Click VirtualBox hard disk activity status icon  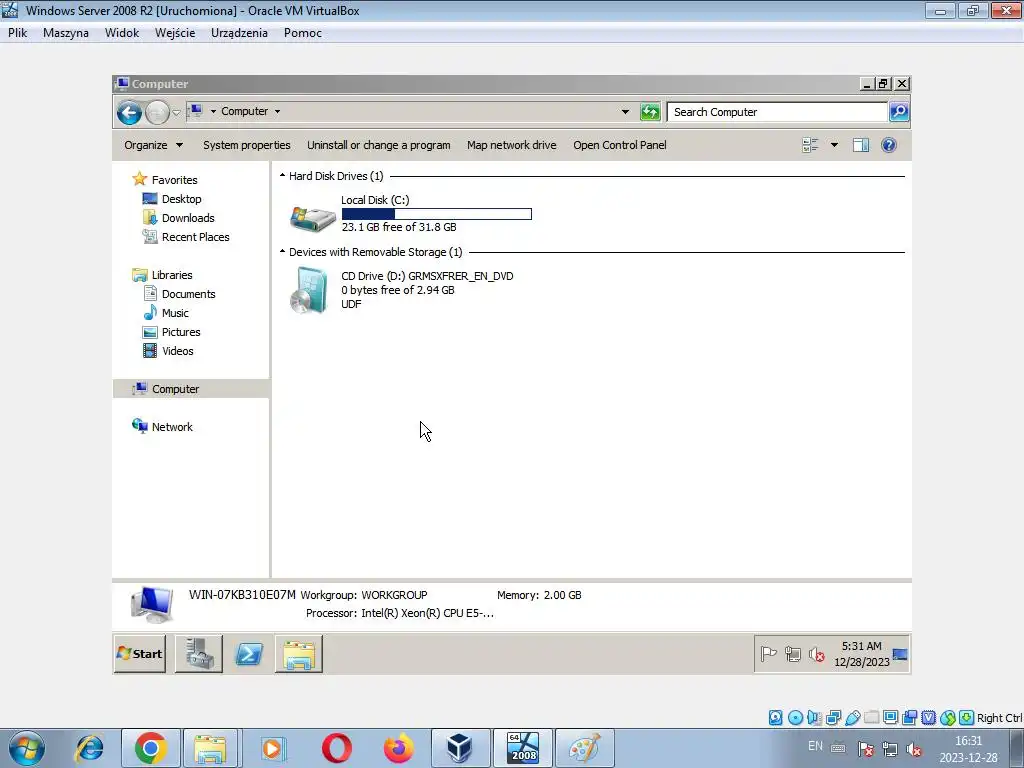(775, 718)
